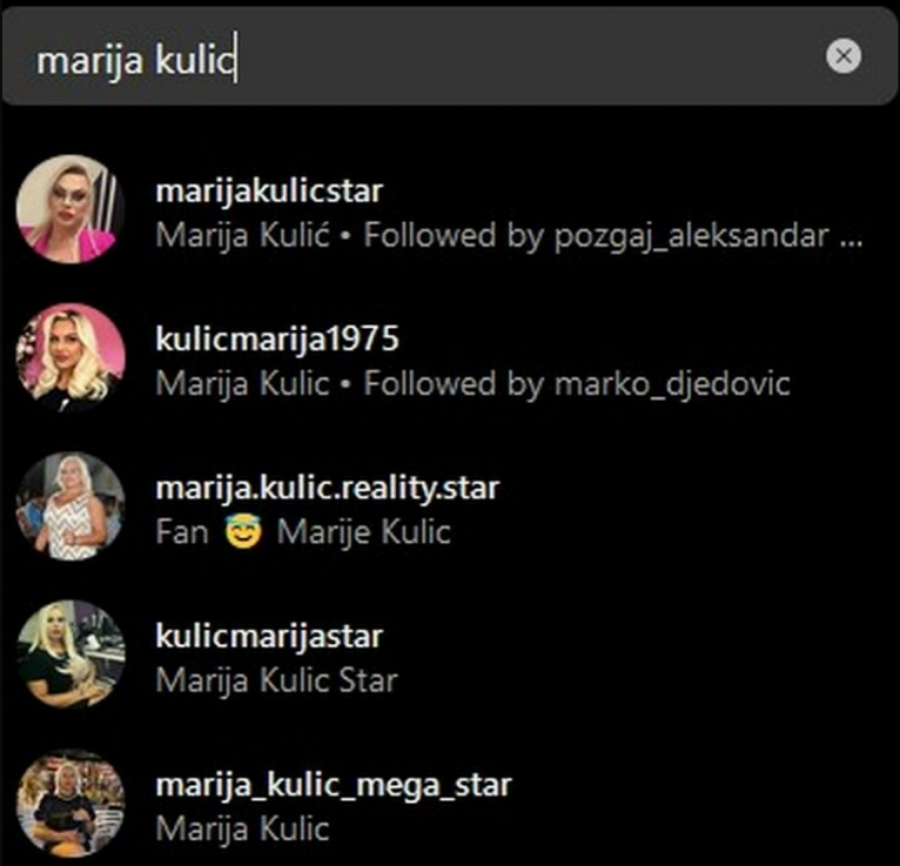Open the kulicmarijastar avatar image
The image size is (900, 866).
(x=71, y=654)
